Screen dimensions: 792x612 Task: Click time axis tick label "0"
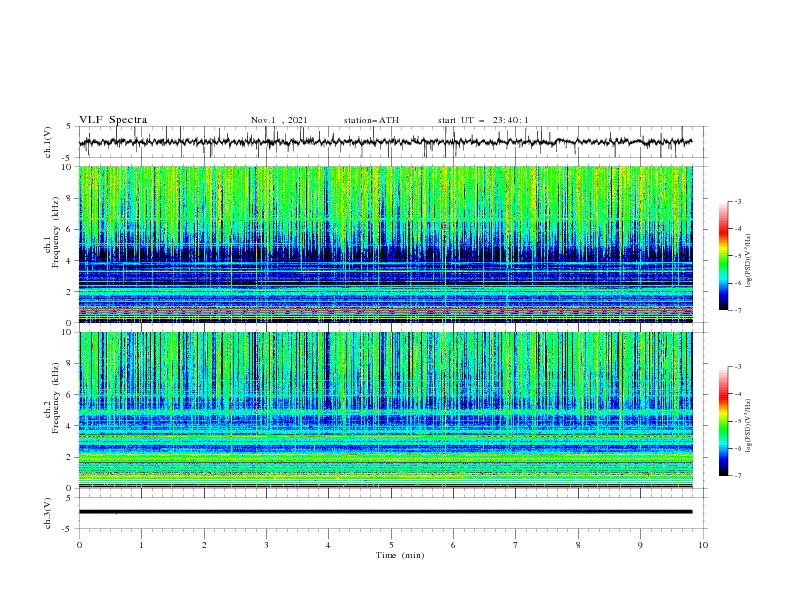point(79,545)
